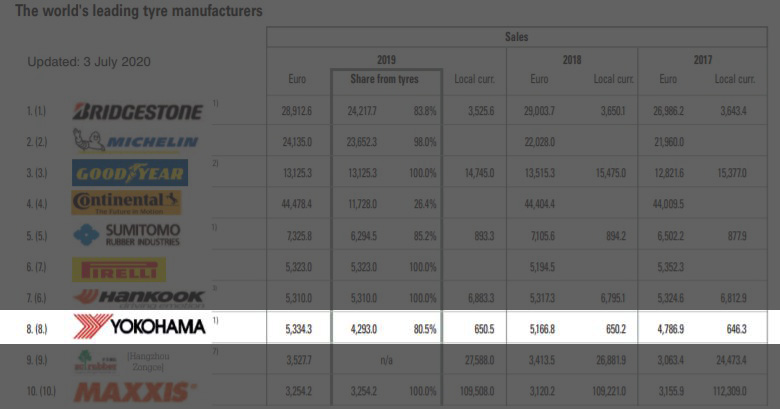Click Yokohama's 80.5% tyre share cell
The width and height of the screenshot is (780, 409).
425,329
